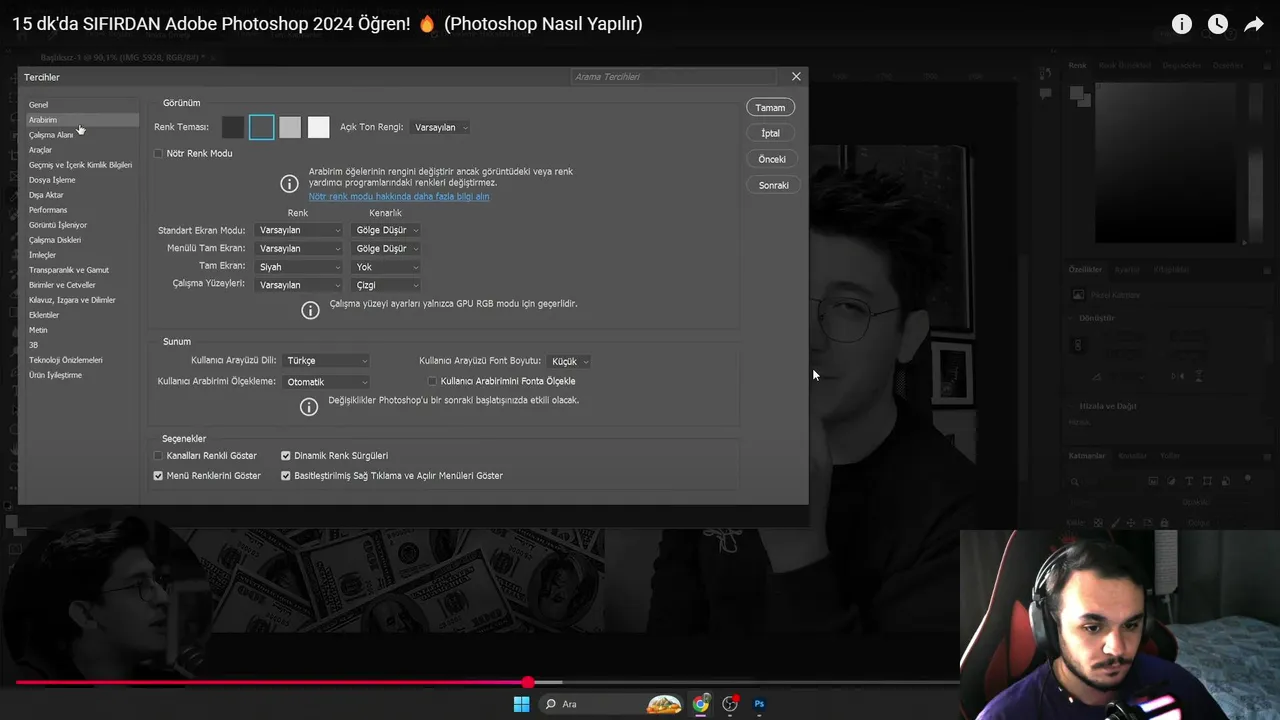Screen dimensions: 1280x720
Task: Click the pixel layer filter icon in Katmanlar
Action: [x=1152, y=481]
